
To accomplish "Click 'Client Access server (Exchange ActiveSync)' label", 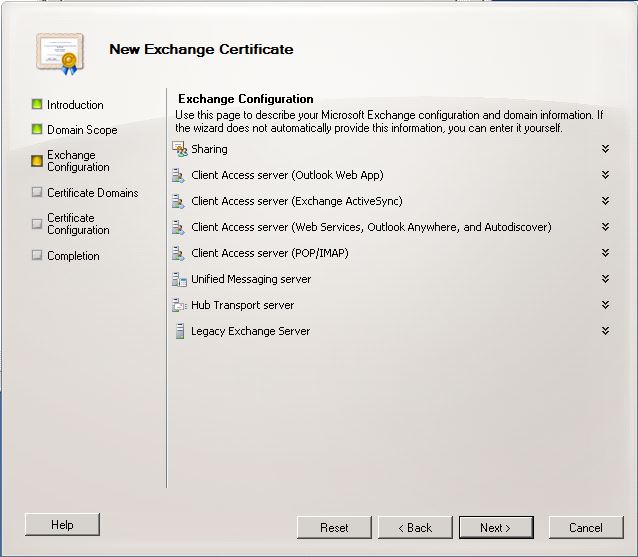I will tap(297, 201).
